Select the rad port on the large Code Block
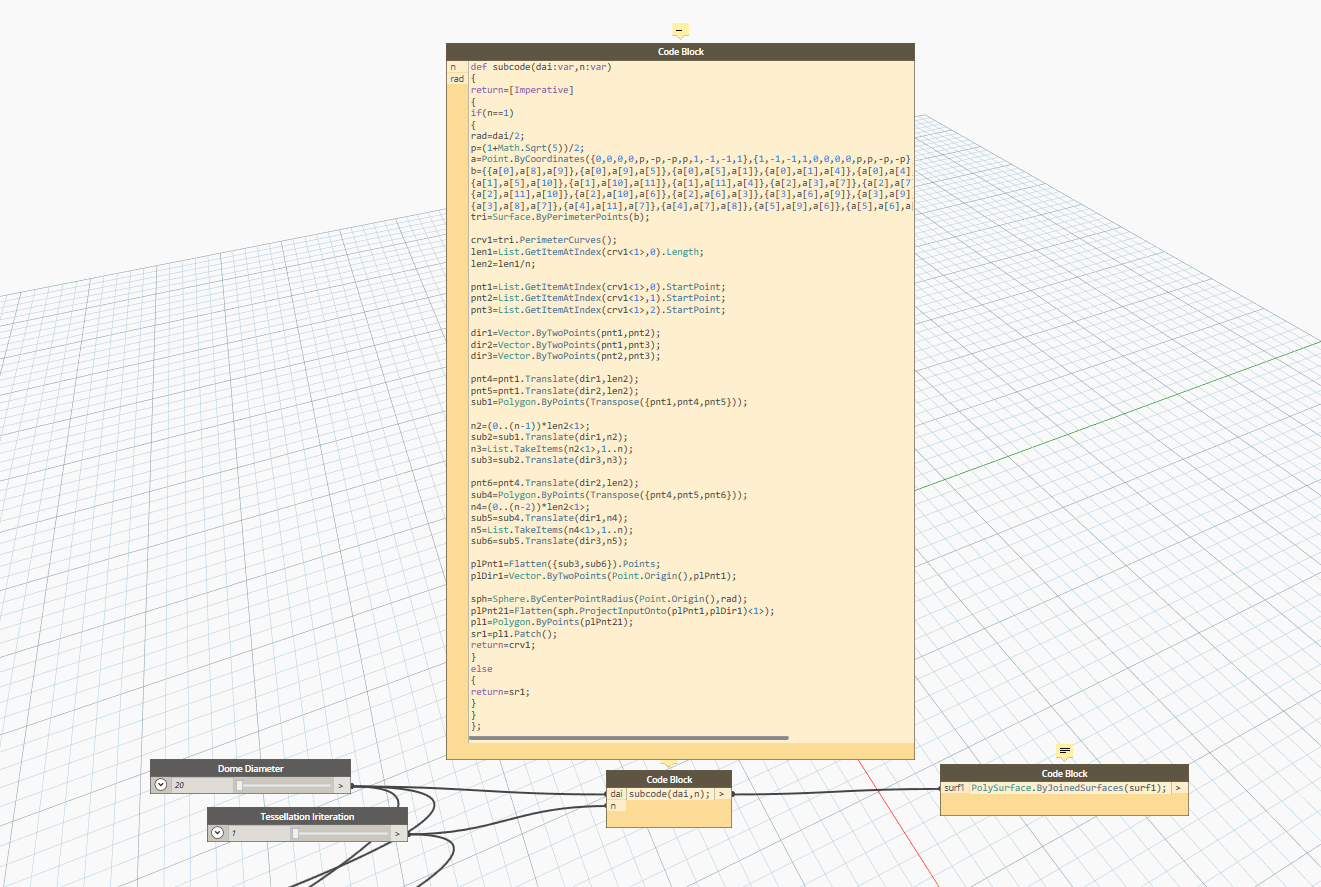The height and width of the screenshot is (887, 1321). point(456,79)
